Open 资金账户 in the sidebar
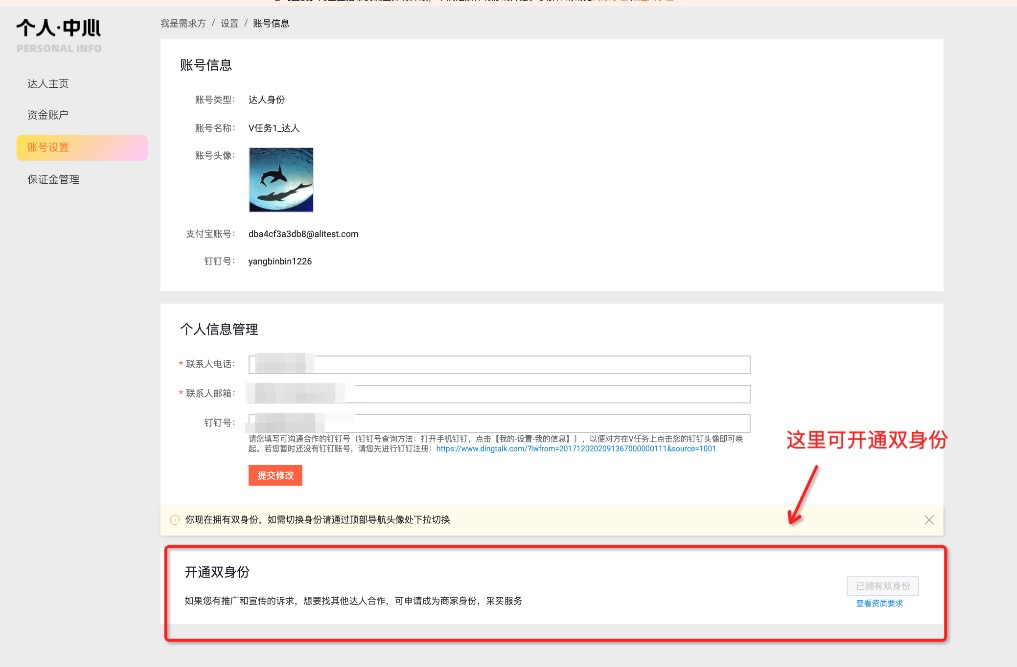This screenshot has width=1017, height=667. [x=48, y=115]
